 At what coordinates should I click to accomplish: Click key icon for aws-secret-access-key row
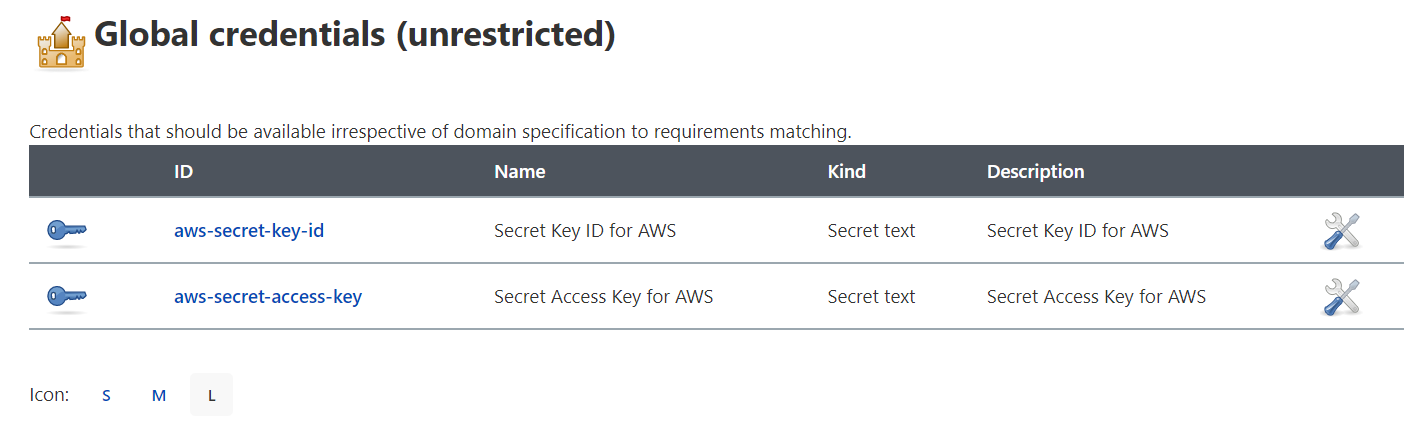click(x=67, y=296)
